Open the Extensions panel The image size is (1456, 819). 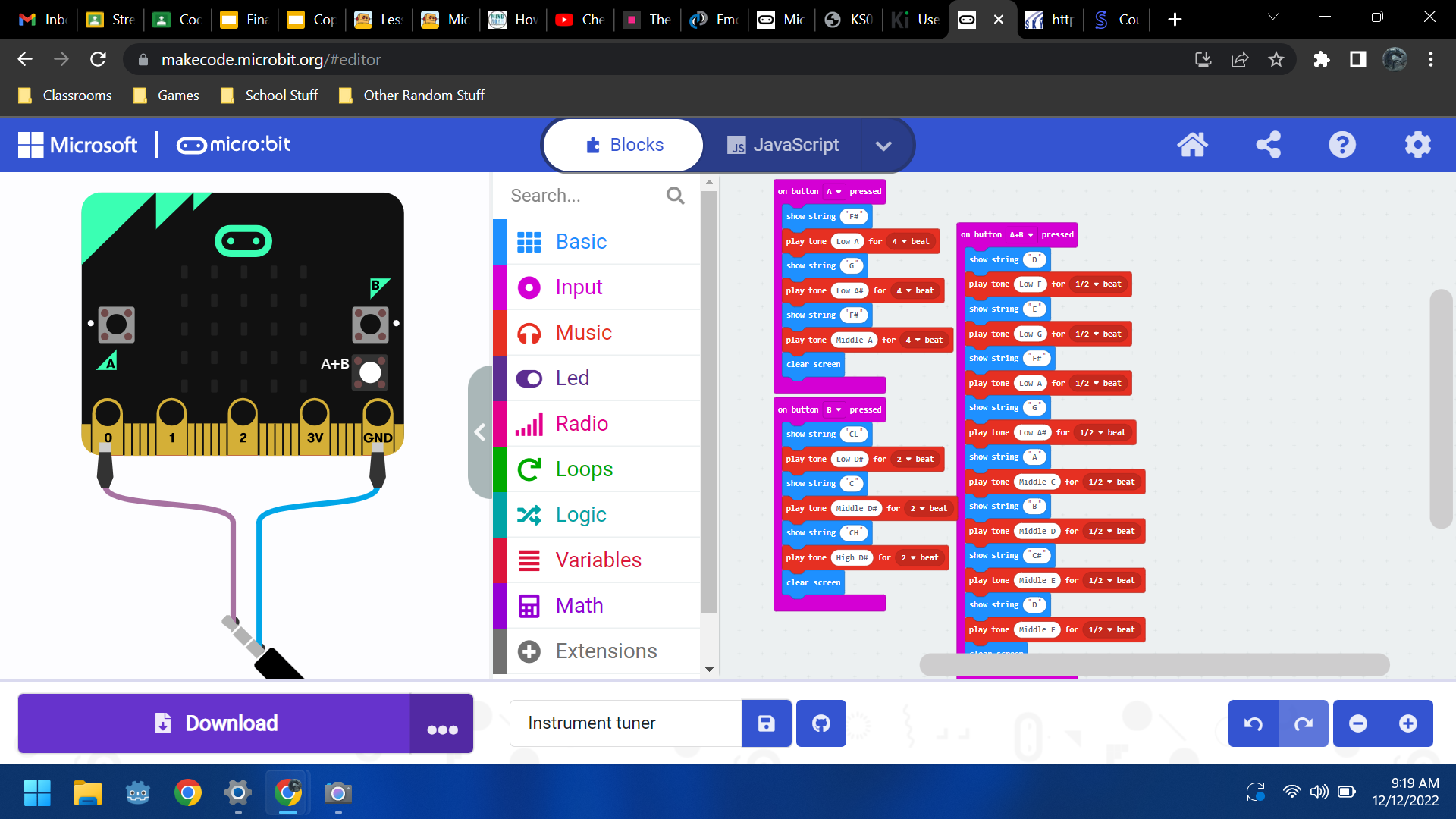pyautogui.click(x=606, y=651)
